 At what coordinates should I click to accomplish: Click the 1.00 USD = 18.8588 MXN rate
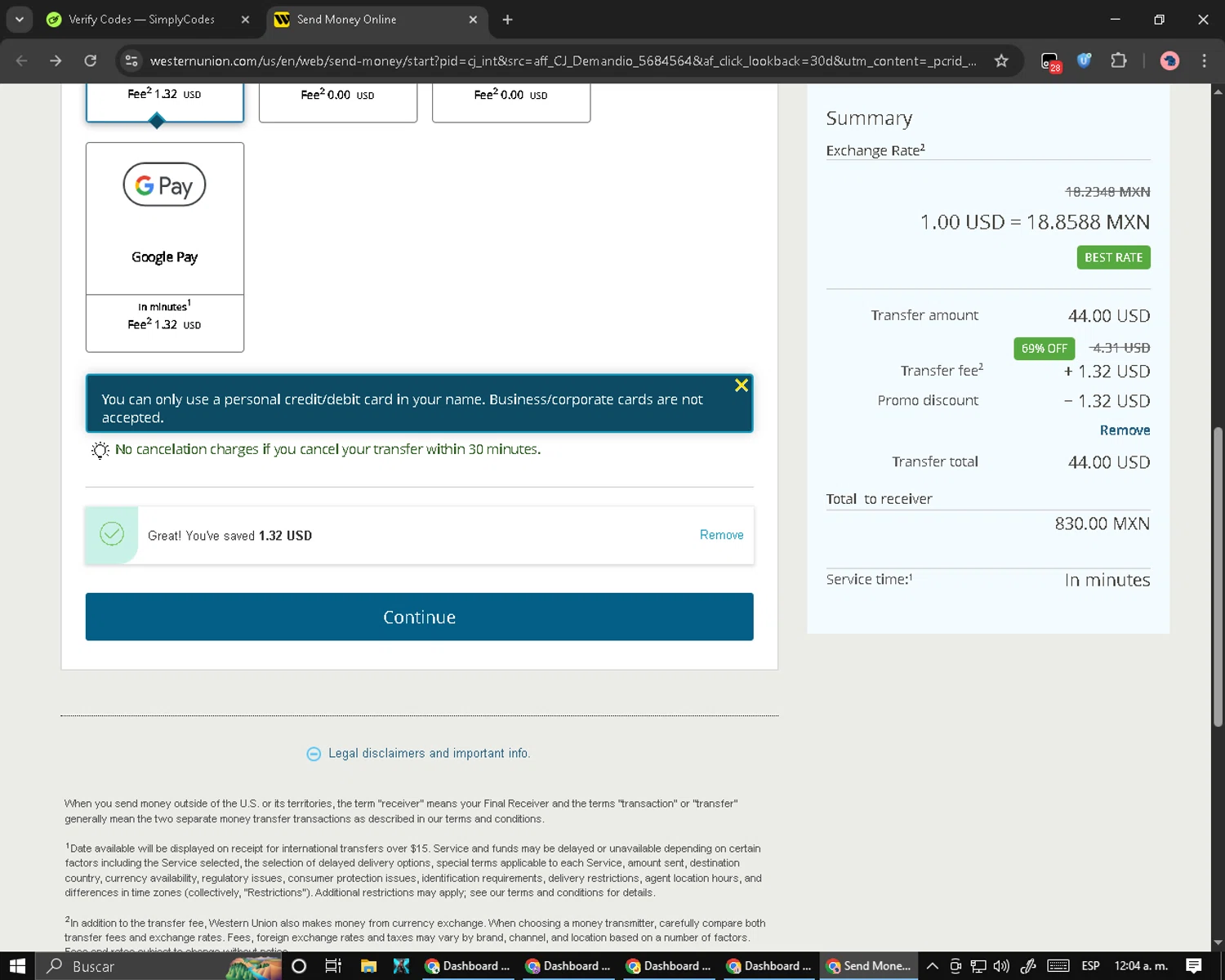[1035, 222]
